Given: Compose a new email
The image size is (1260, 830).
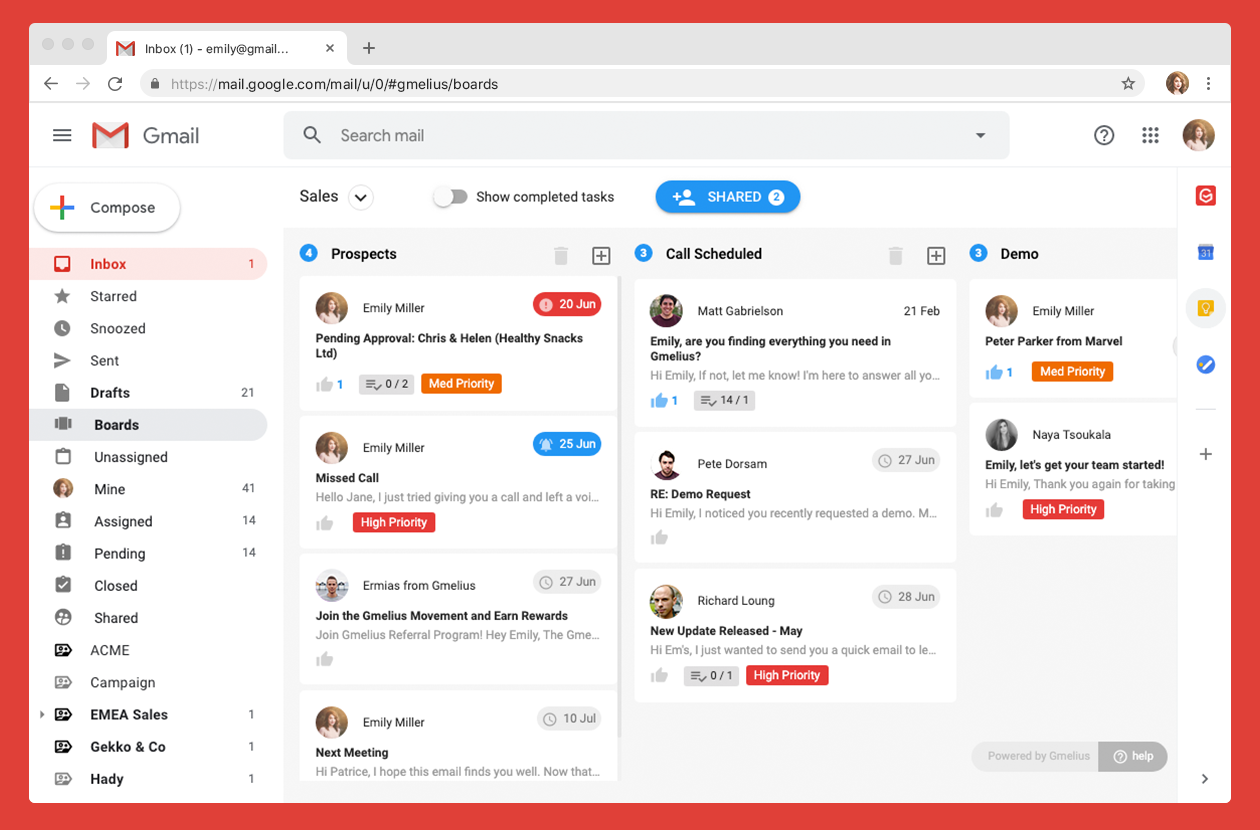Looking at the screenshot, I should 107,208.
